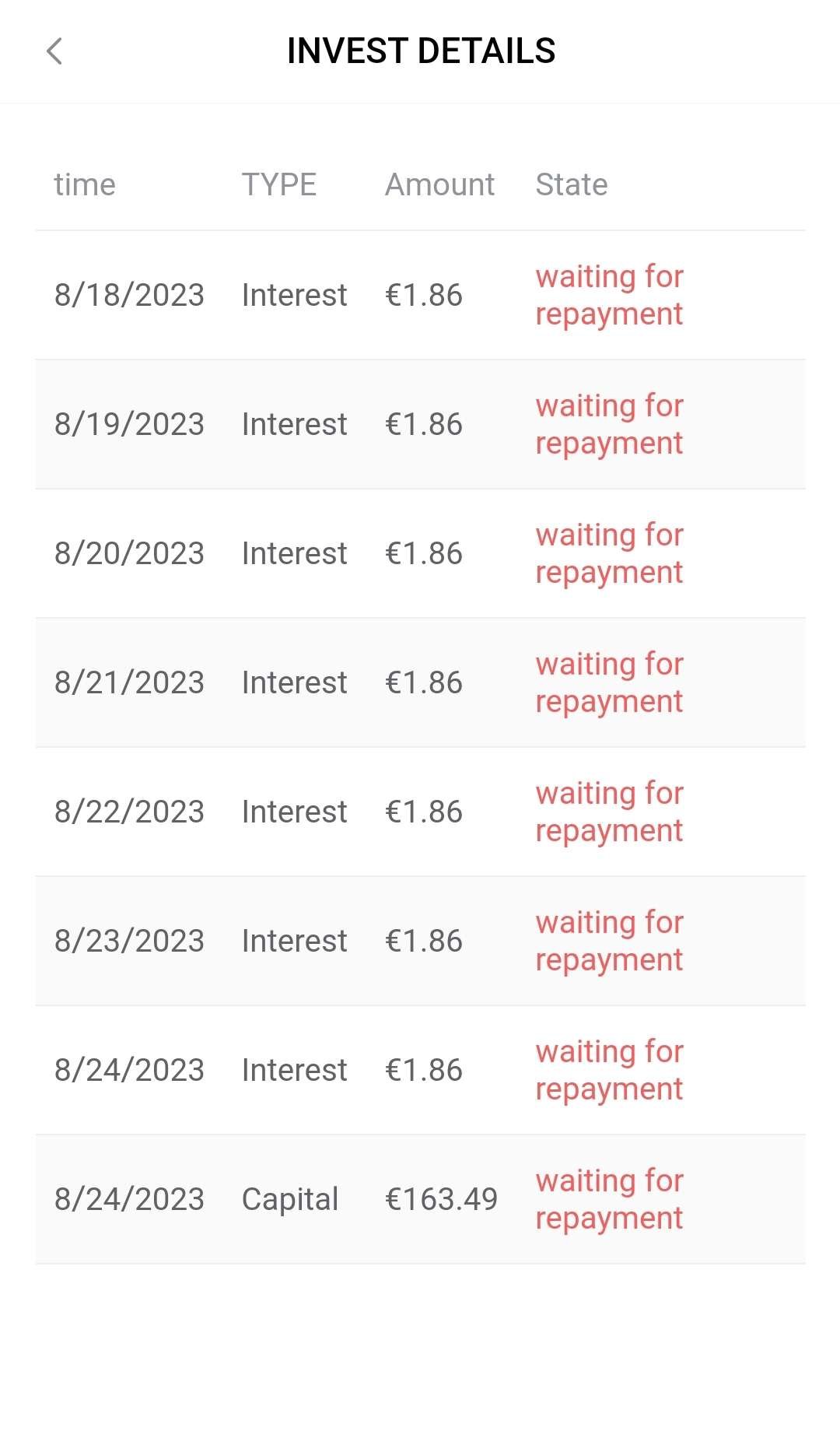Open the 8/20/2023 interest row

point(129,553)
